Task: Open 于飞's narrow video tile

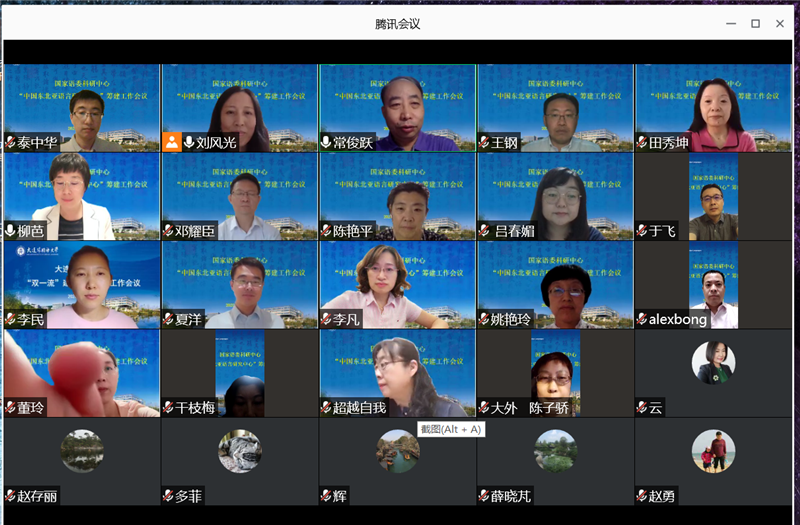Action: 712,195
